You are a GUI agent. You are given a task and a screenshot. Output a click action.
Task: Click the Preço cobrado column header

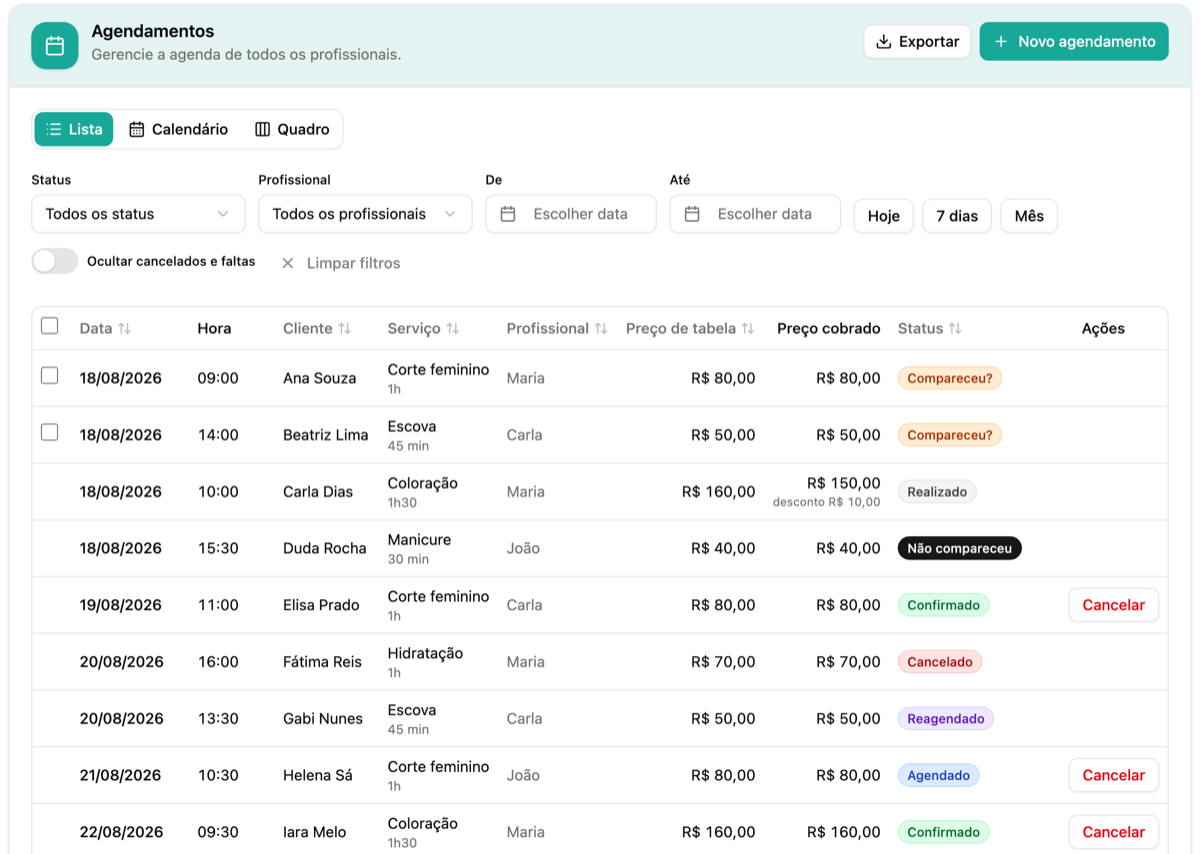(829, 328)
